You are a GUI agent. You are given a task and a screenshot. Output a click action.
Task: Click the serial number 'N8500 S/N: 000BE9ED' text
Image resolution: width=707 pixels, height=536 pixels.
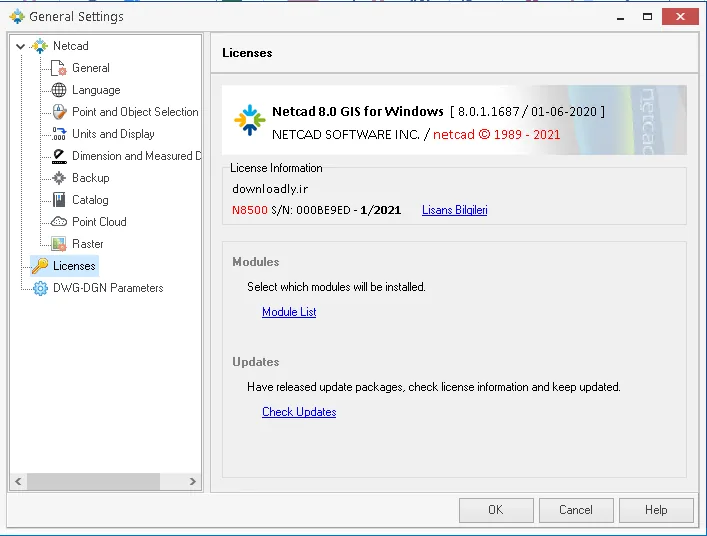tap(291, 210)
